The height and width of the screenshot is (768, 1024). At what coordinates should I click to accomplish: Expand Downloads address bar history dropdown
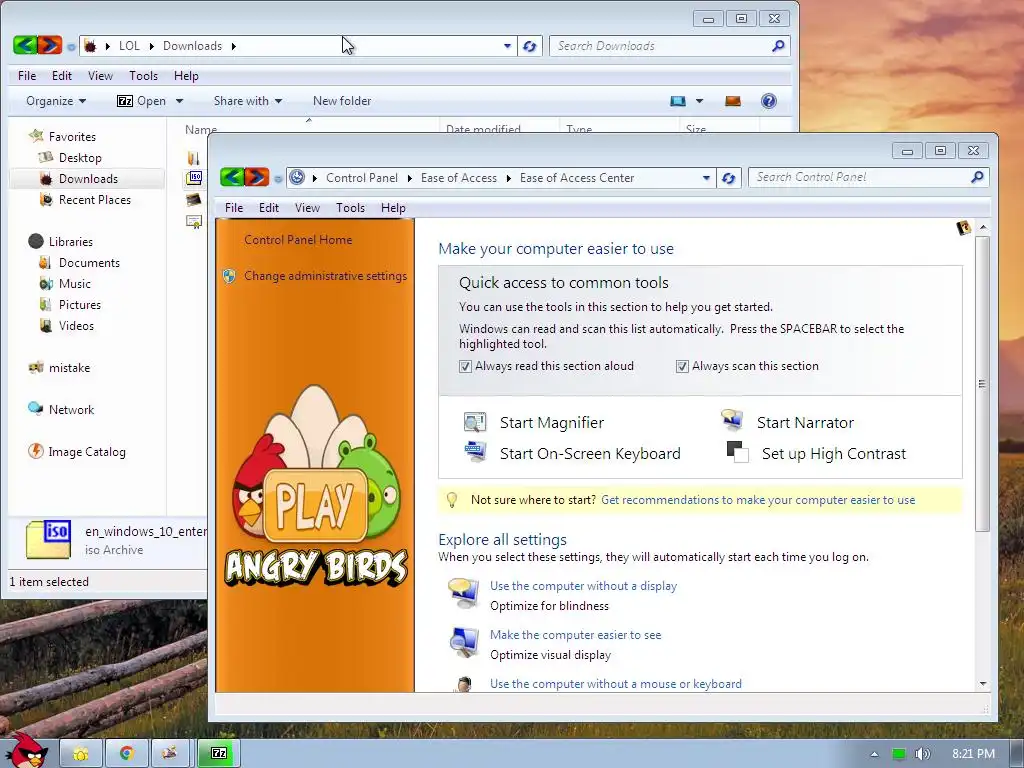click(507, 46)
